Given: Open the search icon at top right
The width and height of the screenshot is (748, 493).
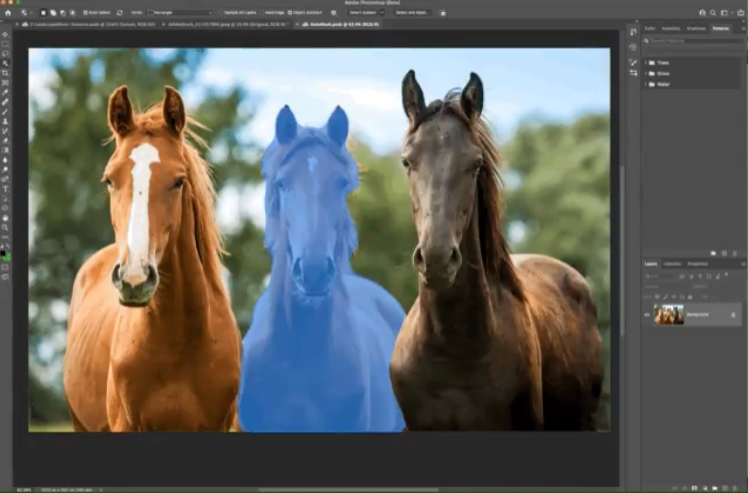Looking at the screenshot, I should 713,13.
